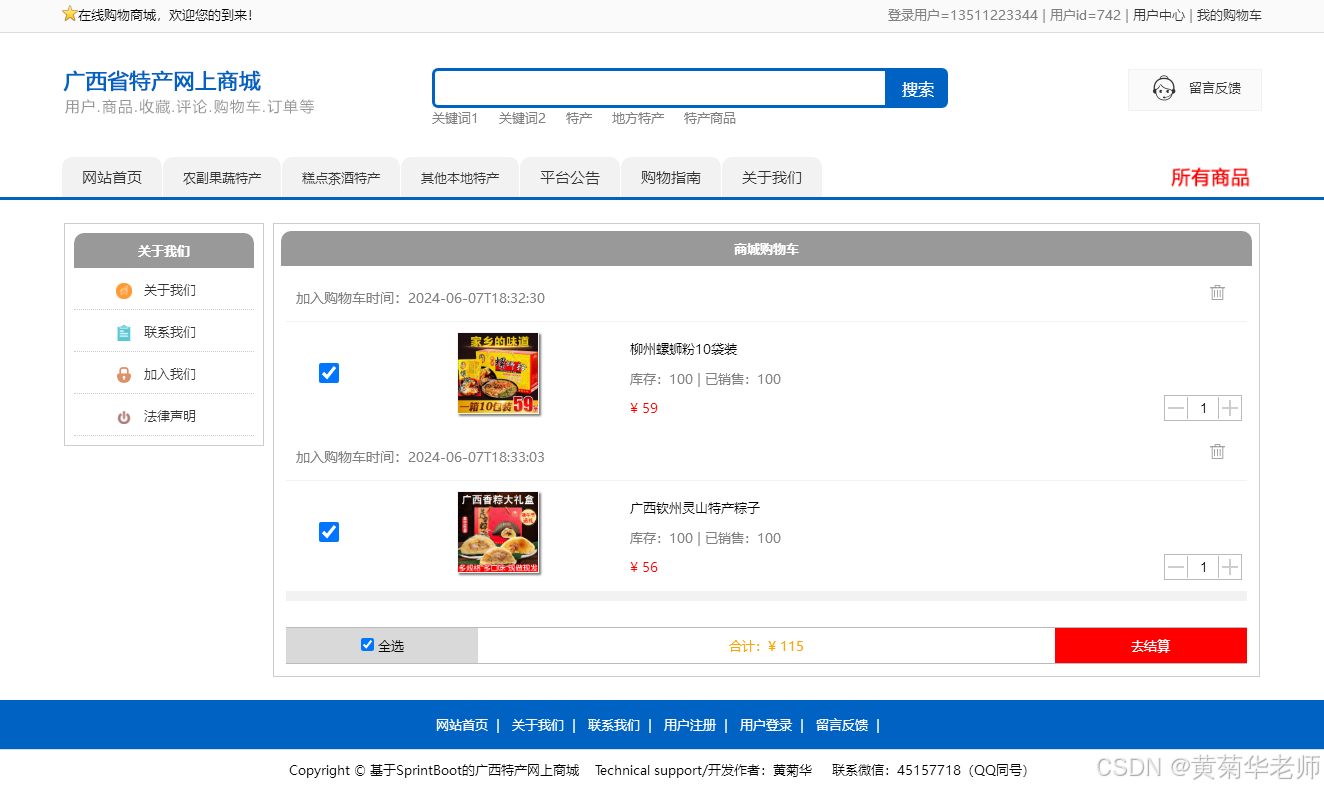
Task: Click the power icon beside 法律声明
Action: click(x=124, y=415)
